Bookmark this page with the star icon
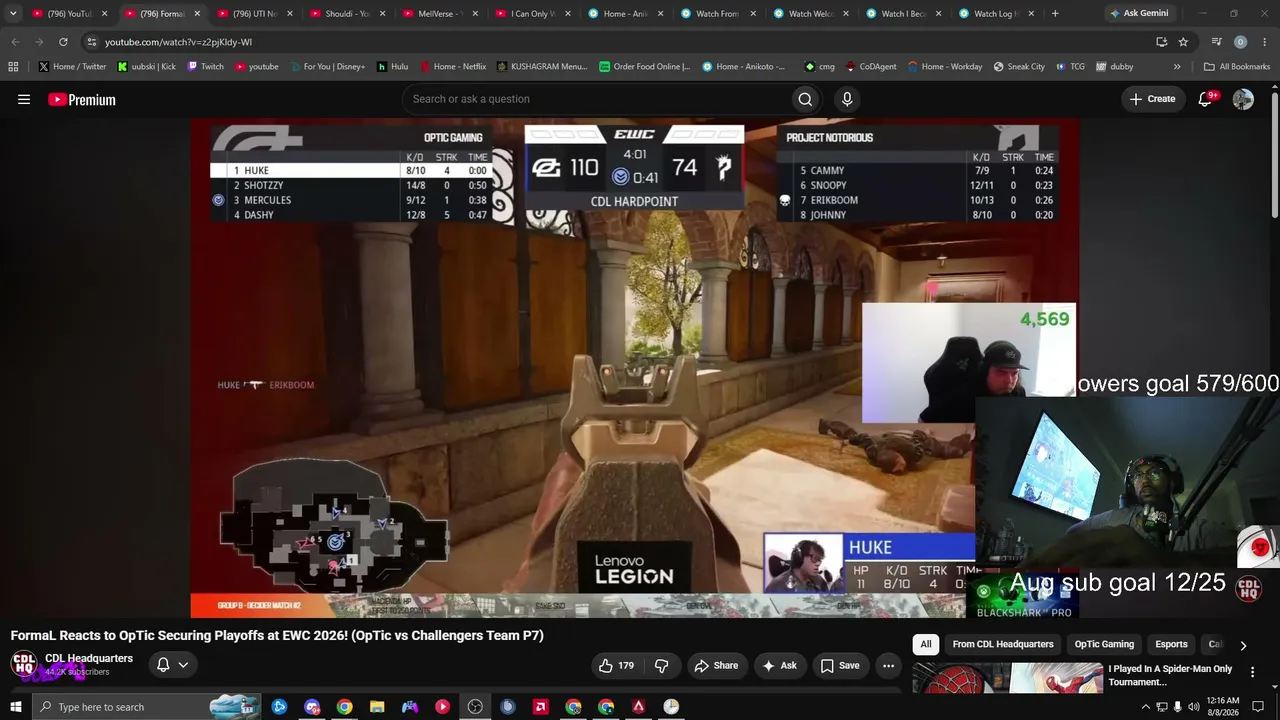Screen dimensions: 1280x720 pyautogui.click(x=1183, y=42)
